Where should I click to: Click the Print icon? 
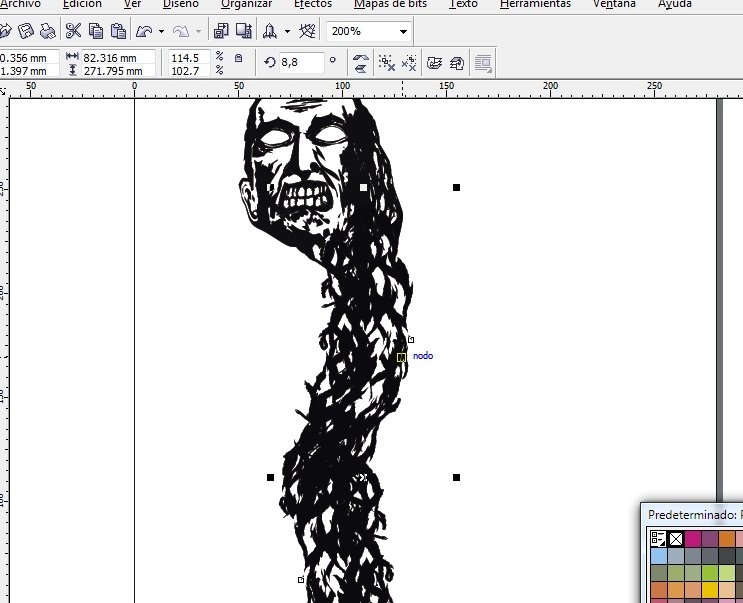click(x=47, y=31)
